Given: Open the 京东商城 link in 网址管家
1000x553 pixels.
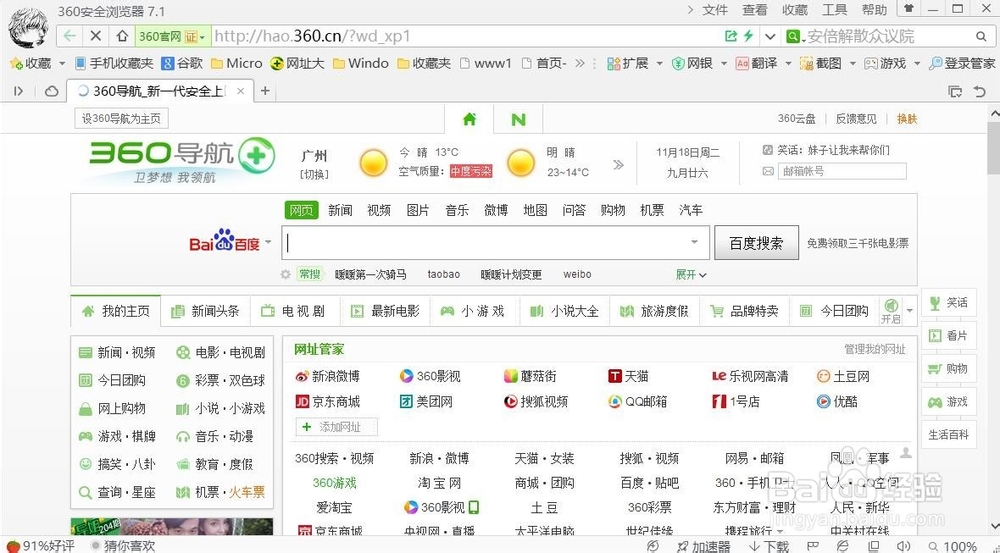Looking at the screenshot, I should point(328,402).
